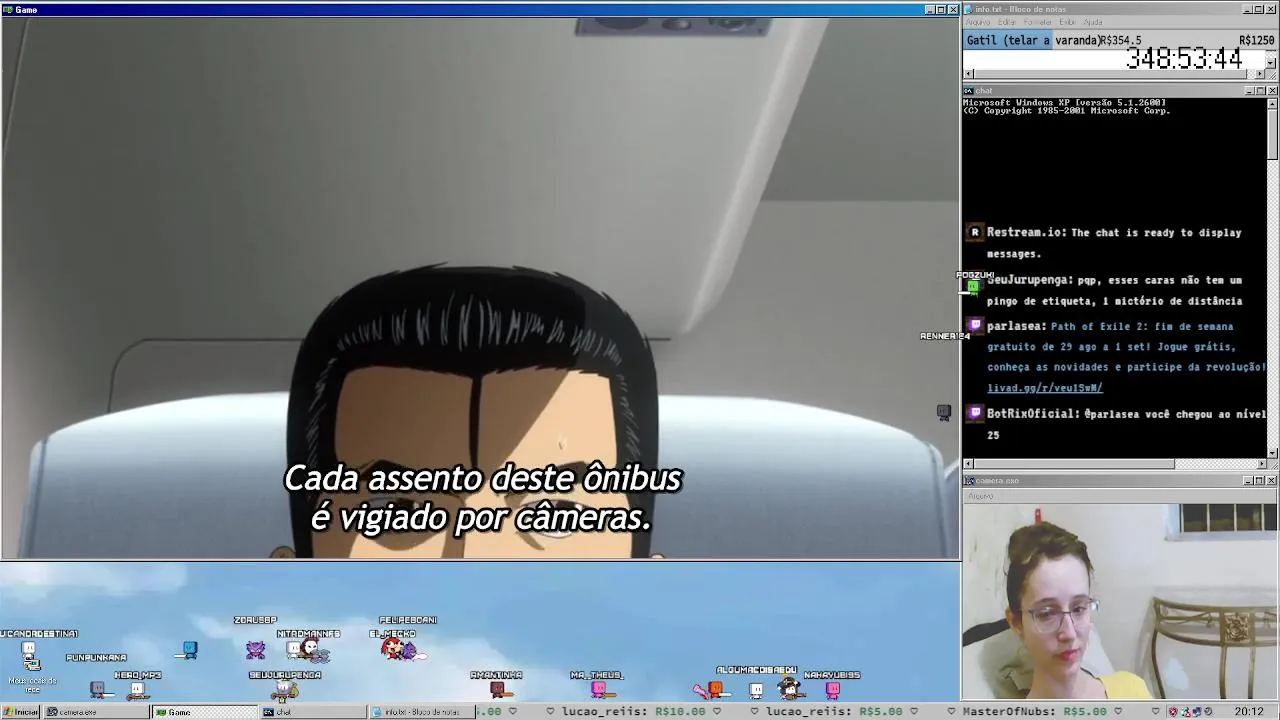This screenshot has width=1280, height=720.
Task: Click the scroll-up arrow in chat window
Action: click(x=1272, y=103)
